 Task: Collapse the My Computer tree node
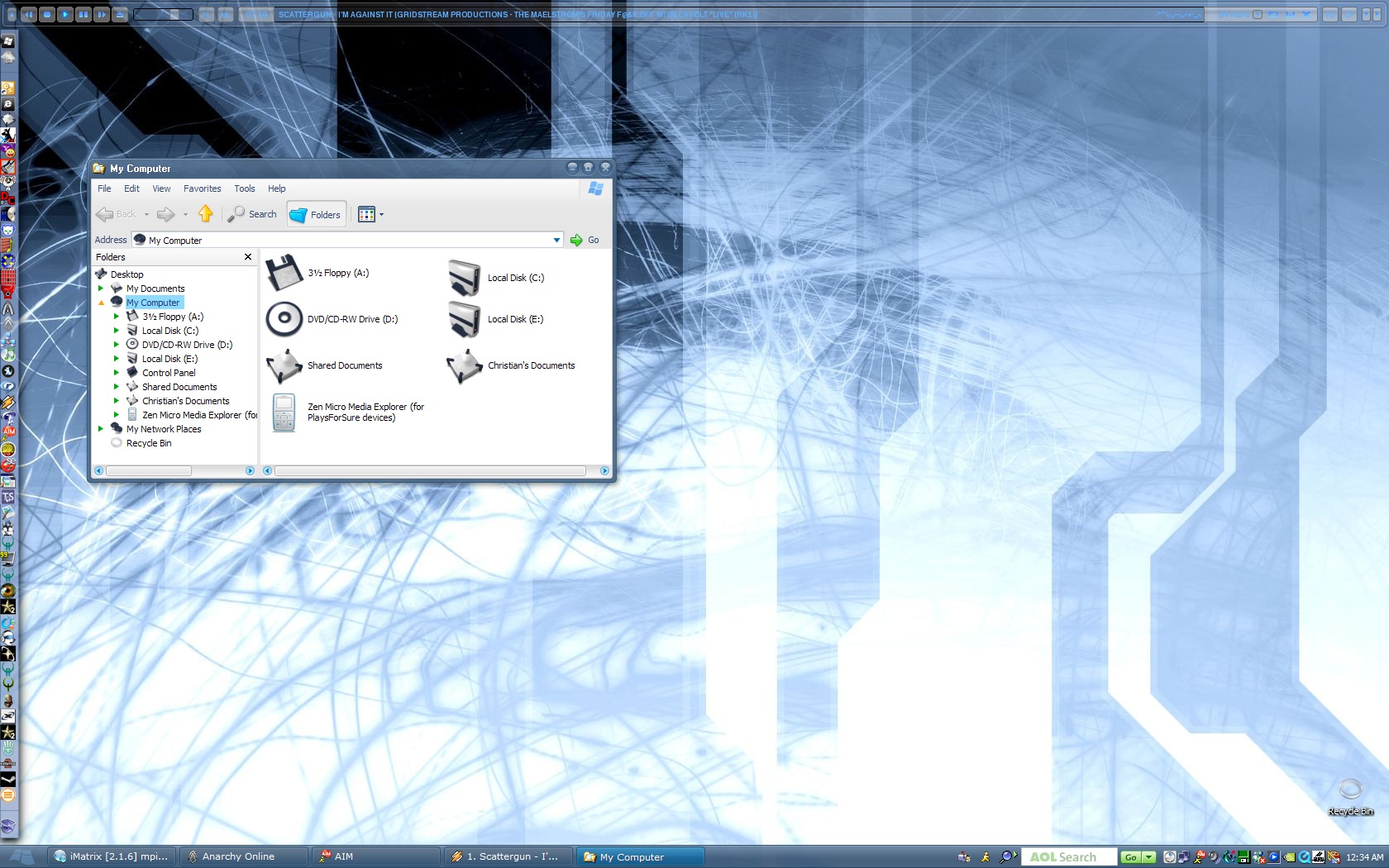[x=101, y=303]
